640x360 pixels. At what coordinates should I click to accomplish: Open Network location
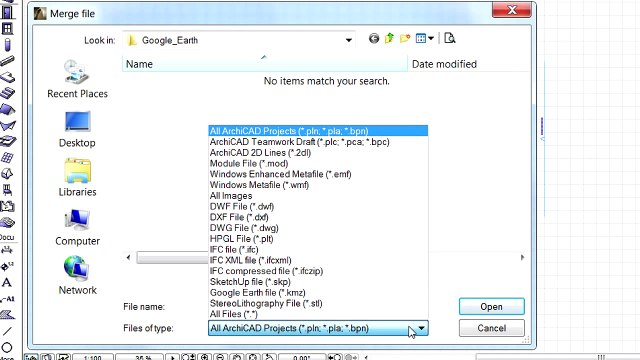(77, 276)
